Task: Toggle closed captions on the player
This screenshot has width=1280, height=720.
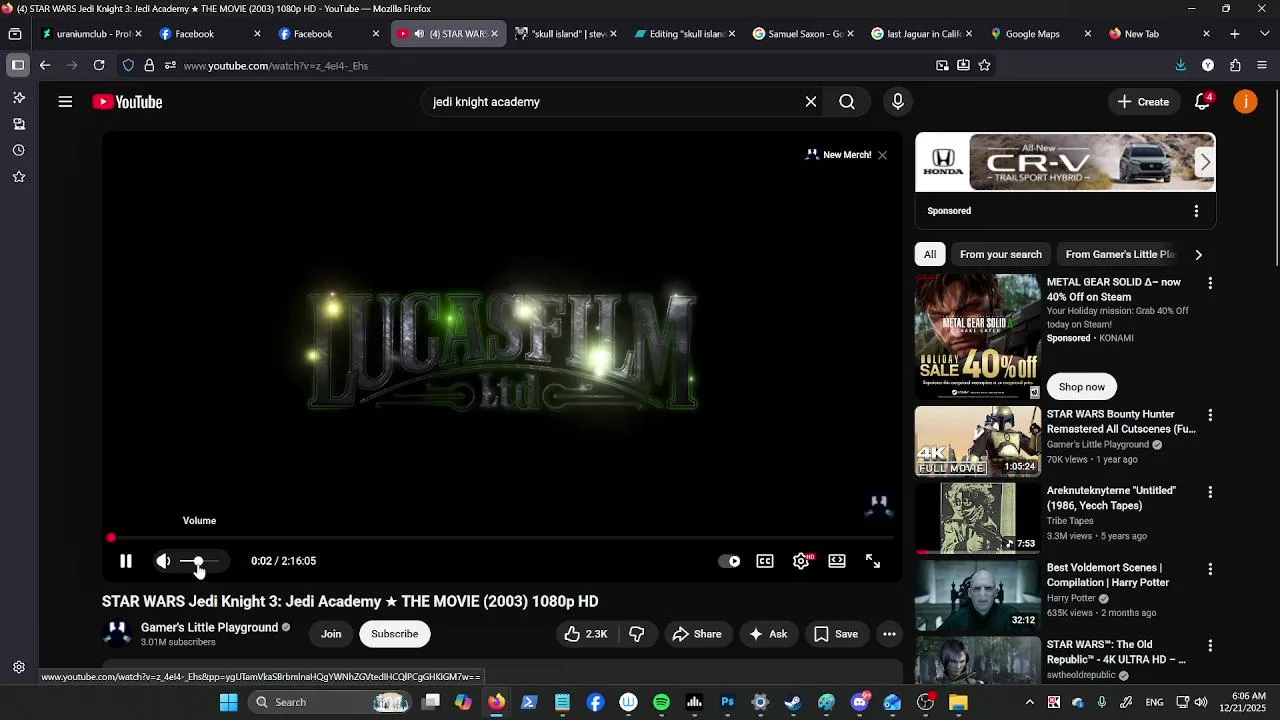Action: (x=765, y=561)
